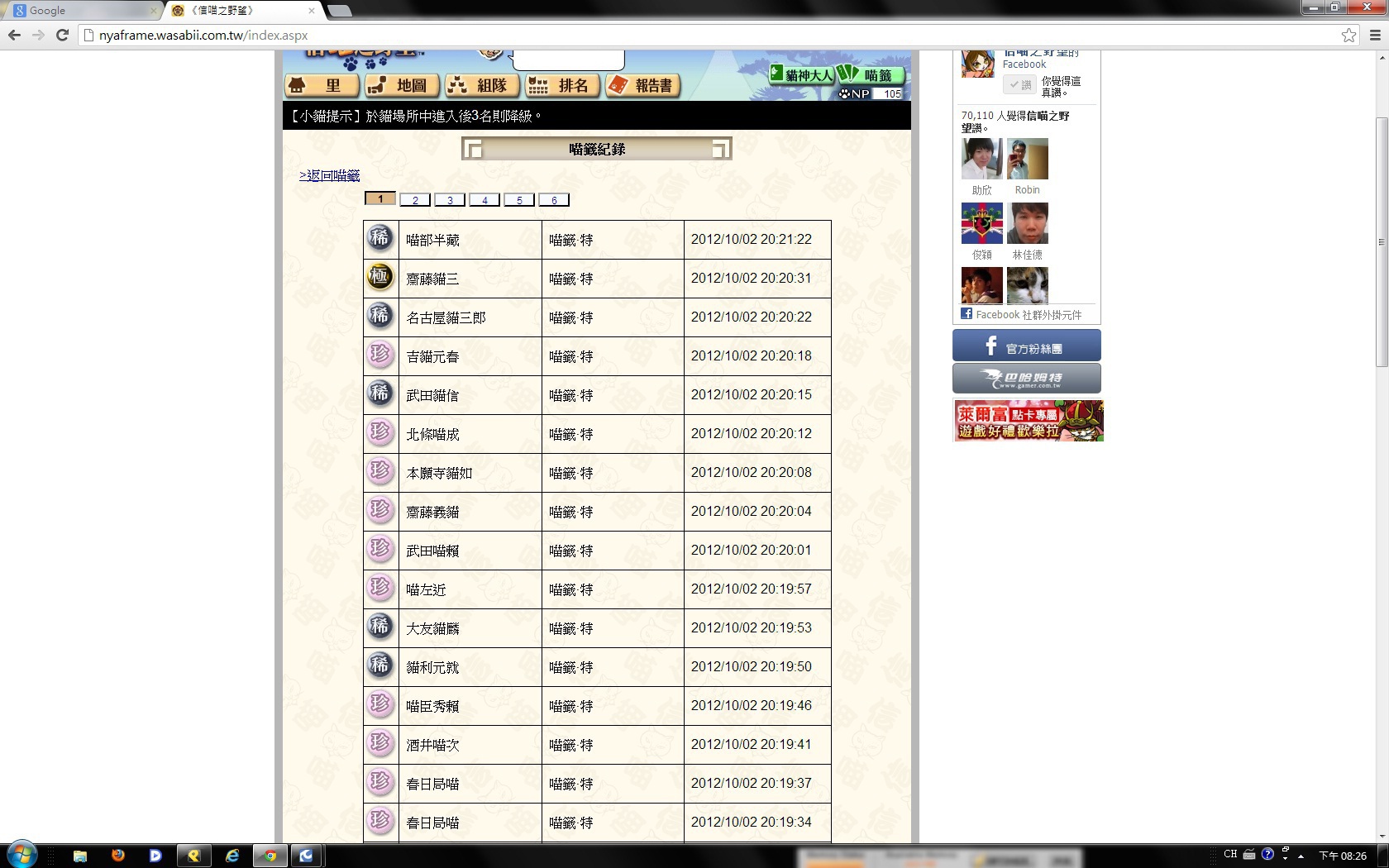The width and height of the screenshot is (1389, 868).
Task: Open Windows Explorer from the taskbar
Action: click(x=80, y=856)
